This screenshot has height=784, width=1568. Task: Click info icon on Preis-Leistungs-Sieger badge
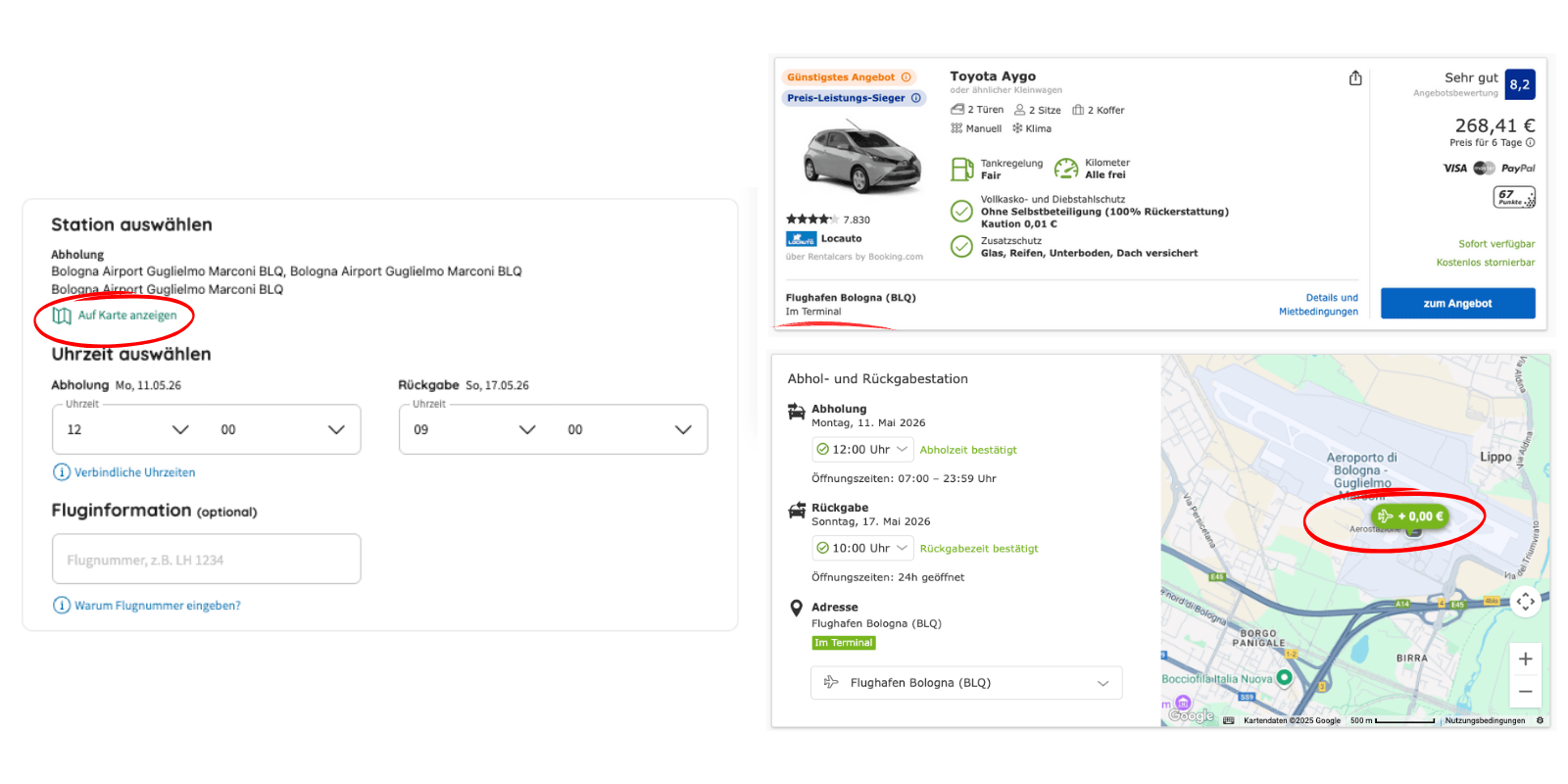(916, 98)
